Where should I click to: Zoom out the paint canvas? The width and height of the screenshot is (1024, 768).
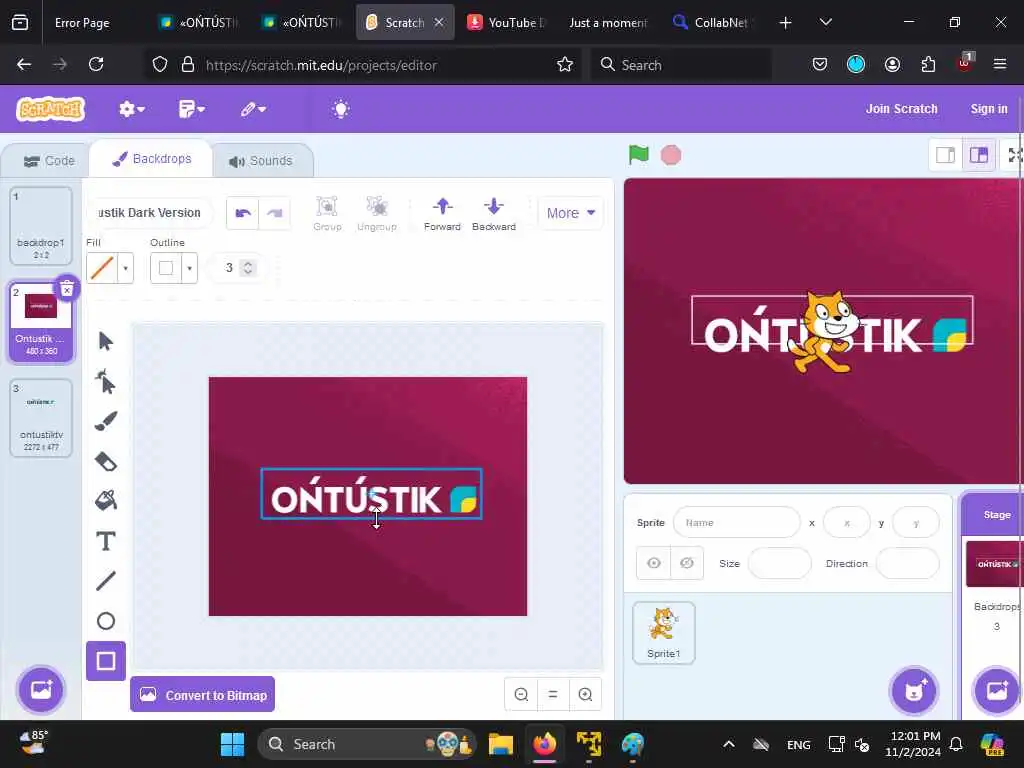click(x=521, y=694)
